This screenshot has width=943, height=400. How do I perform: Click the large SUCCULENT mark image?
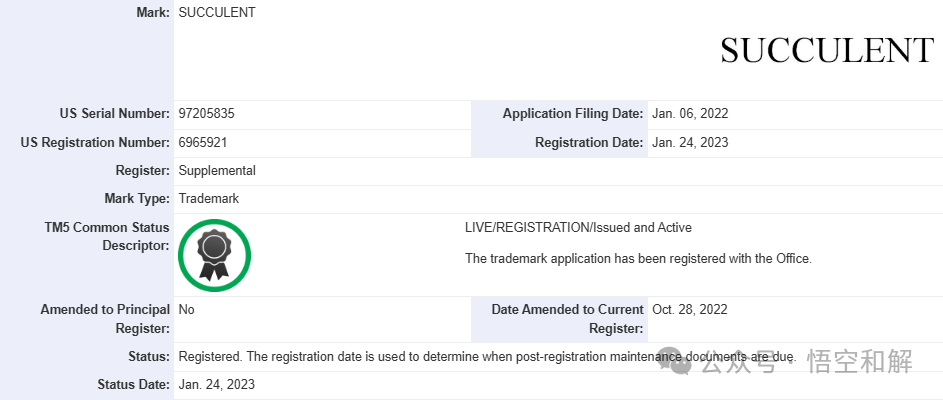pyautogui.click(x=826, y=50)
